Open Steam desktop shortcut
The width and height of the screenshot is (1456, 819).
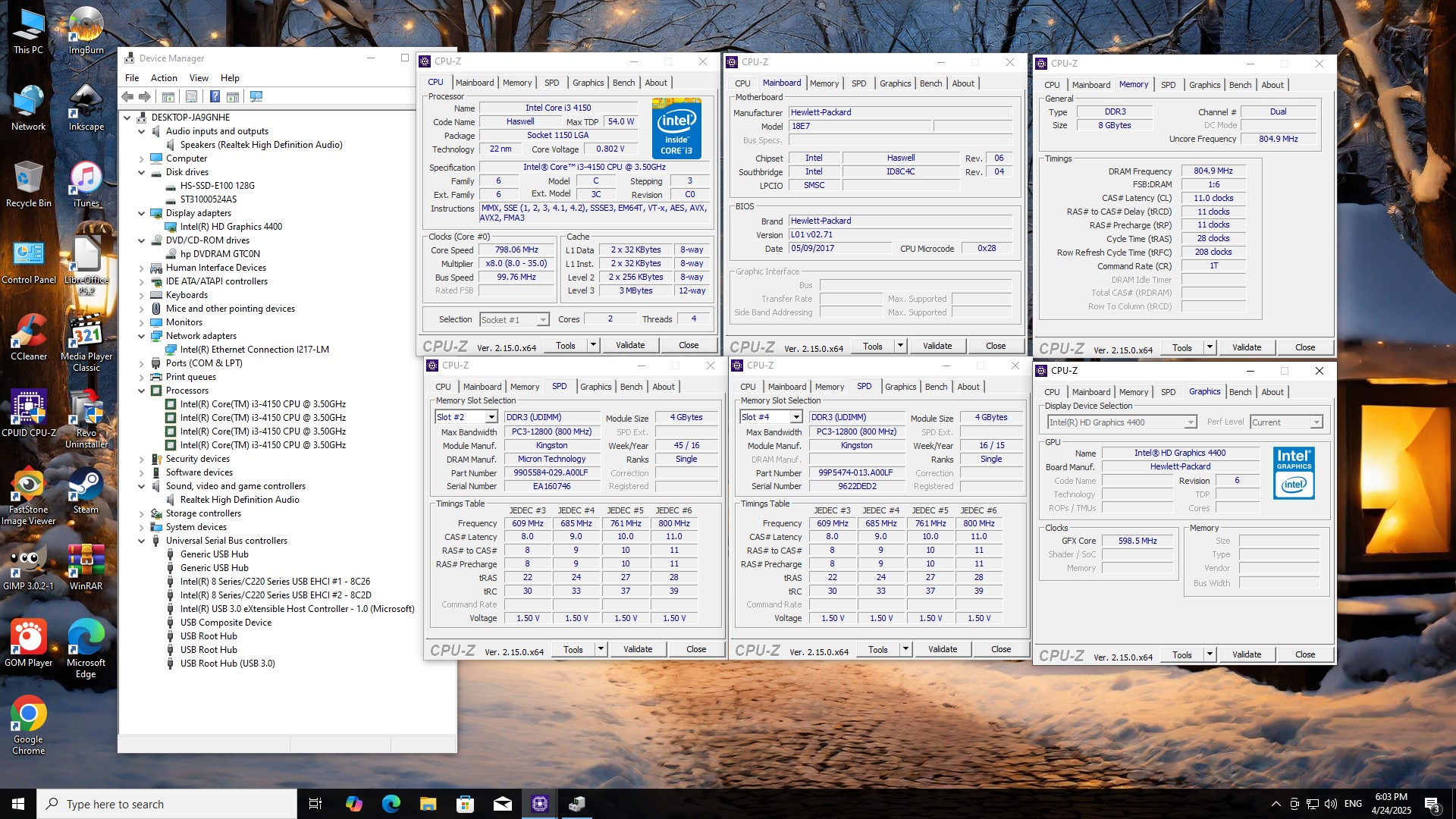click(x=86, y=491)
